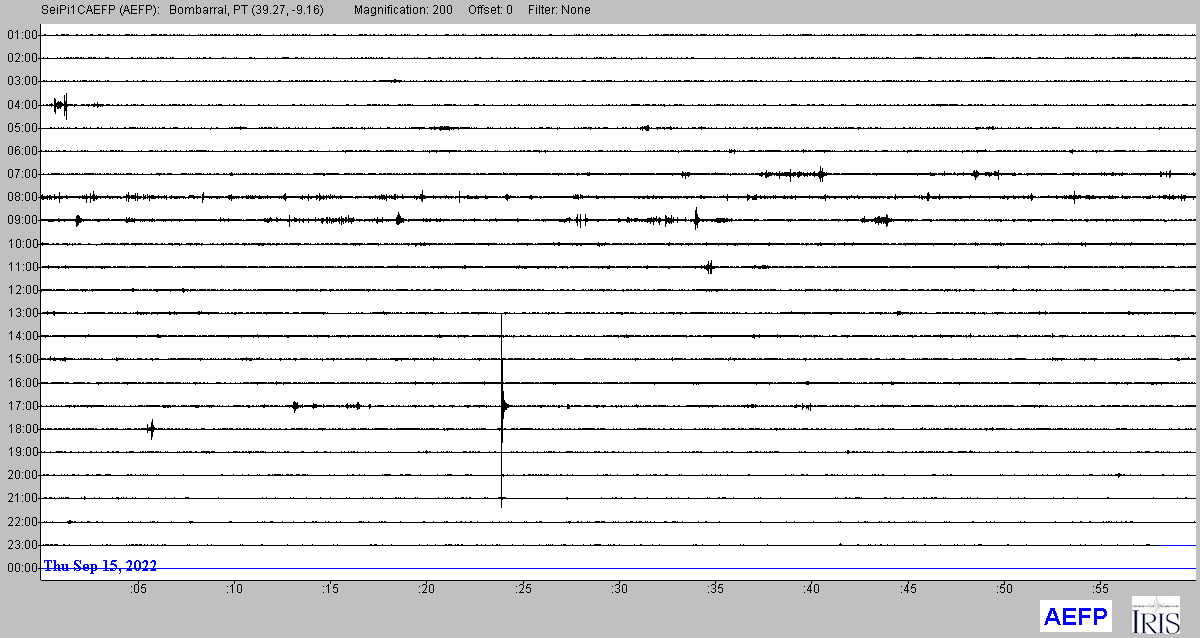Click the large seismic spike near minute 24
Image resolution: width=1200 pixels, height=638 pixels.
(x=502, y=405)
